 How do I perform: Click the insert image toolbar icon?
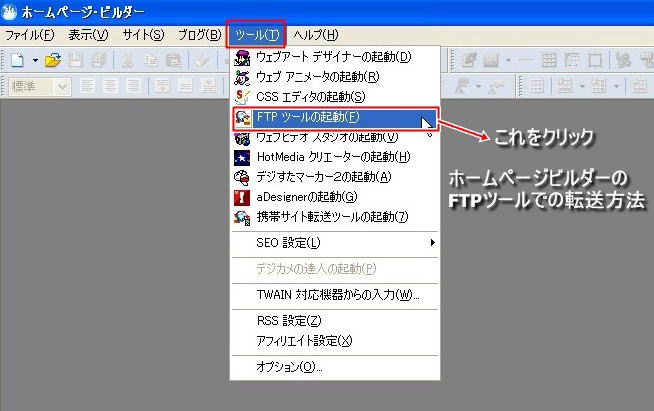[491, 61]
